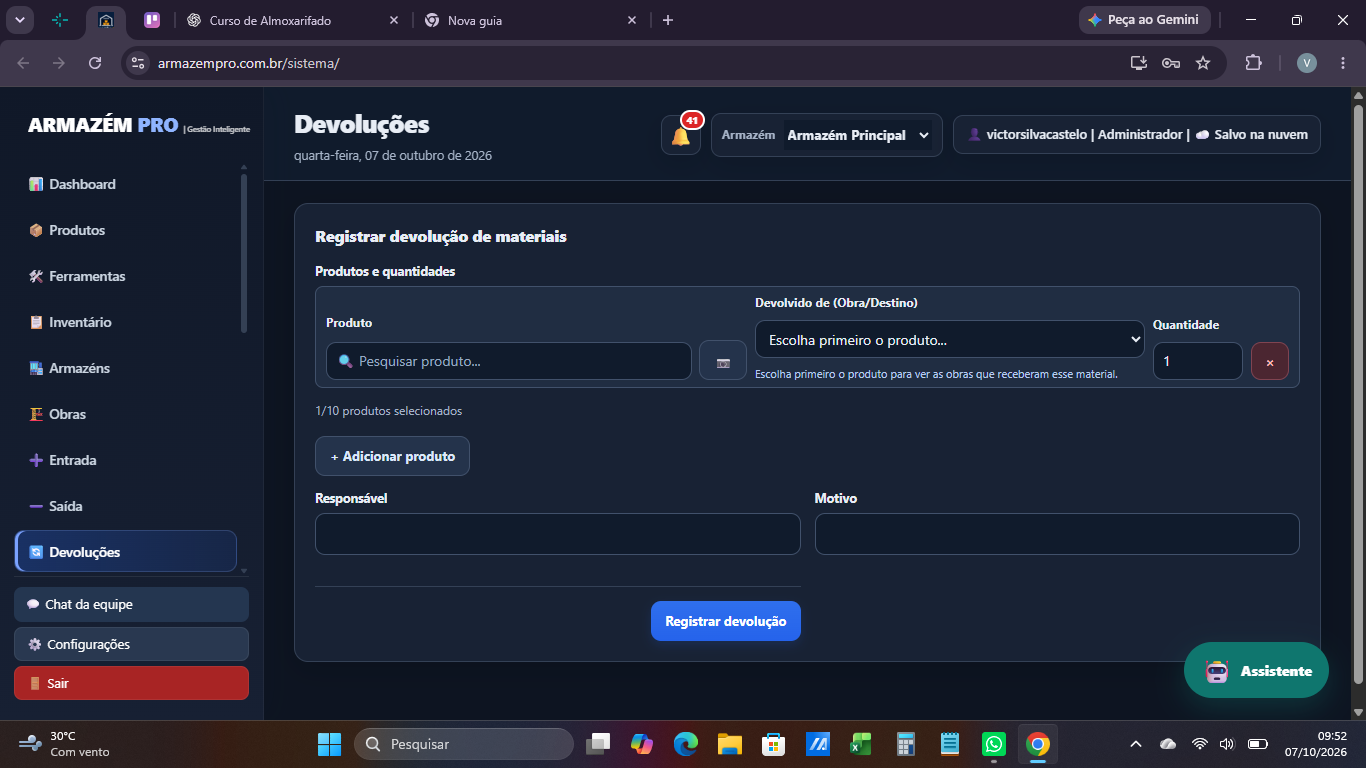Viewport: 1366px width, 768px height.
Task: Select Inventário from the sidebar
Action: click(126, 322)
